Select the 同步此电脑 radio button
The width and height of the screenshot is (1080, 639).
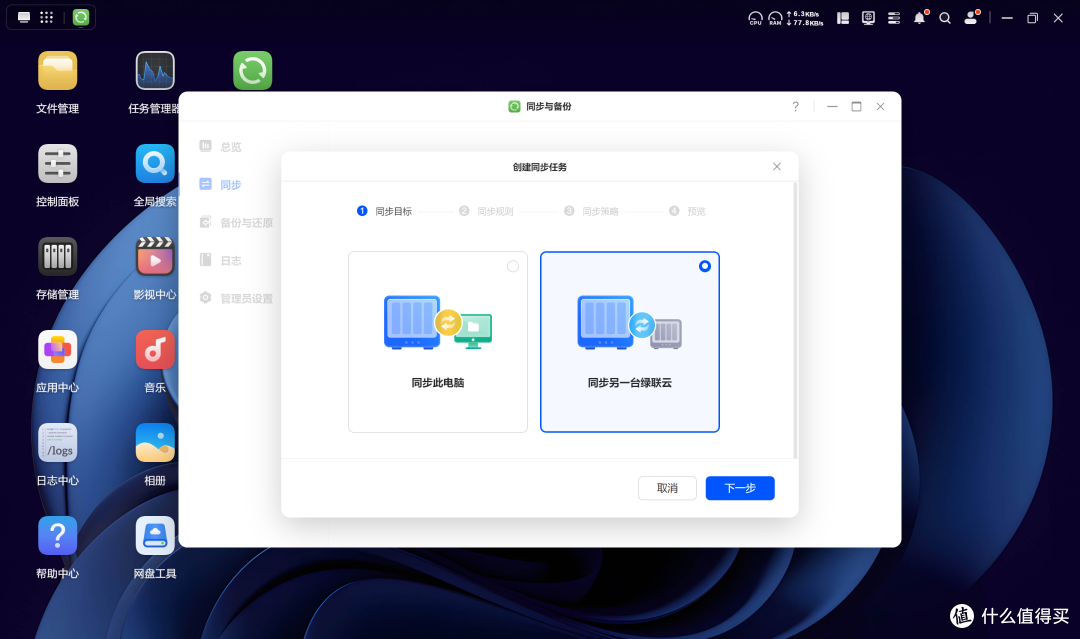click(x=513, y=266)
